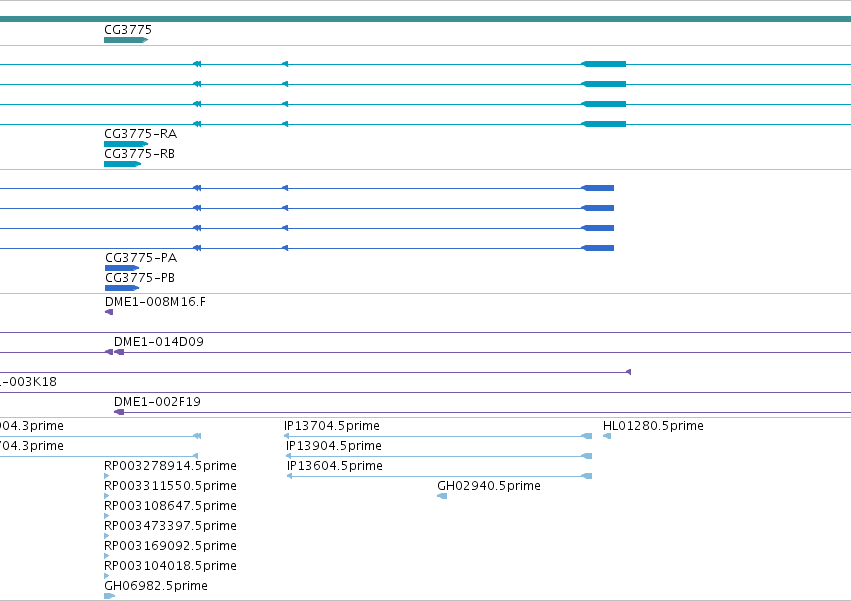Select the thick exon on first dark-blue transcript
Viewport: 851px width, 601px height.
(x=598, y=188)
